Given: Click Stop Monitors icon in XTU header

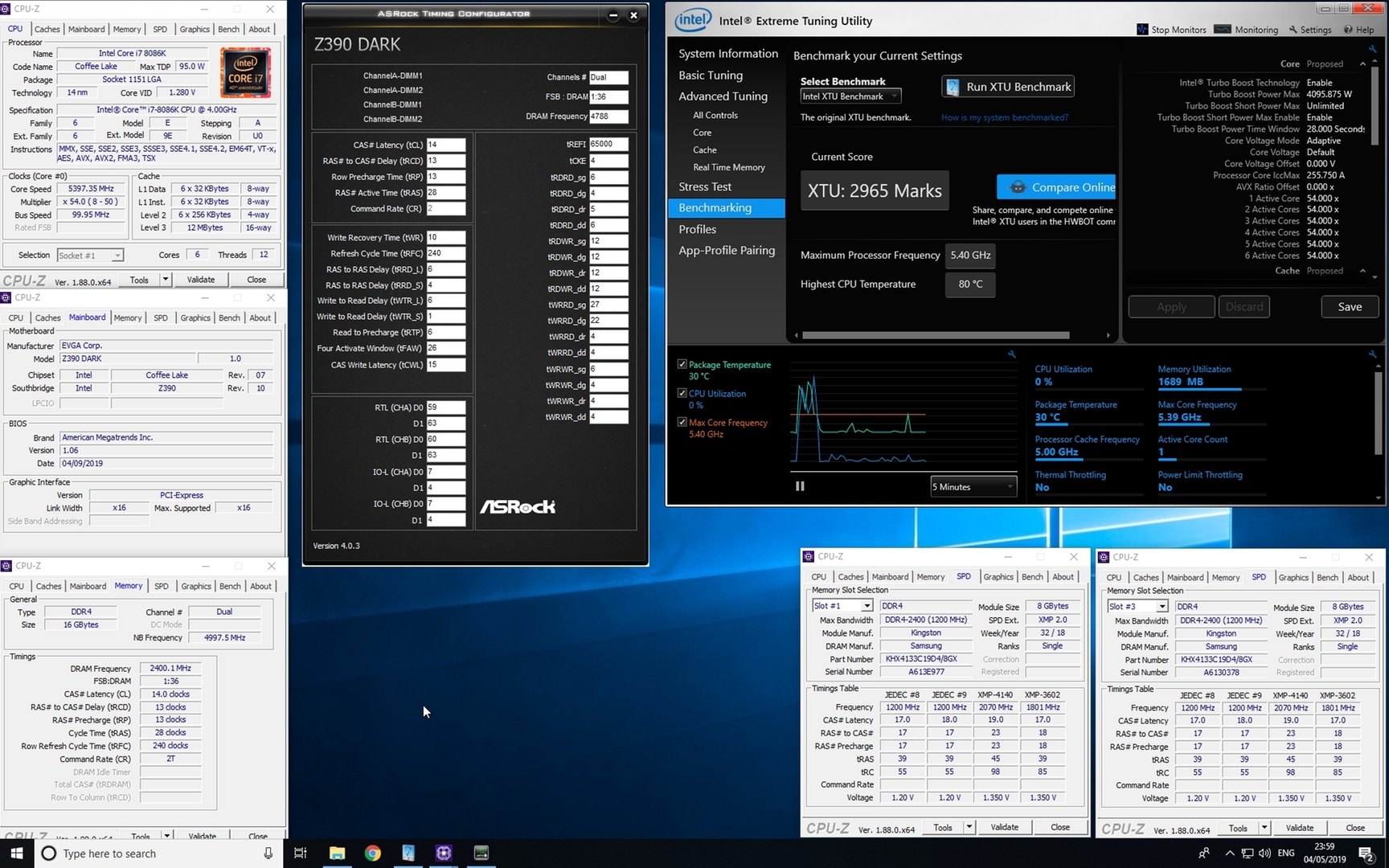Looking at the screenshot, I should pos(1142,30).
